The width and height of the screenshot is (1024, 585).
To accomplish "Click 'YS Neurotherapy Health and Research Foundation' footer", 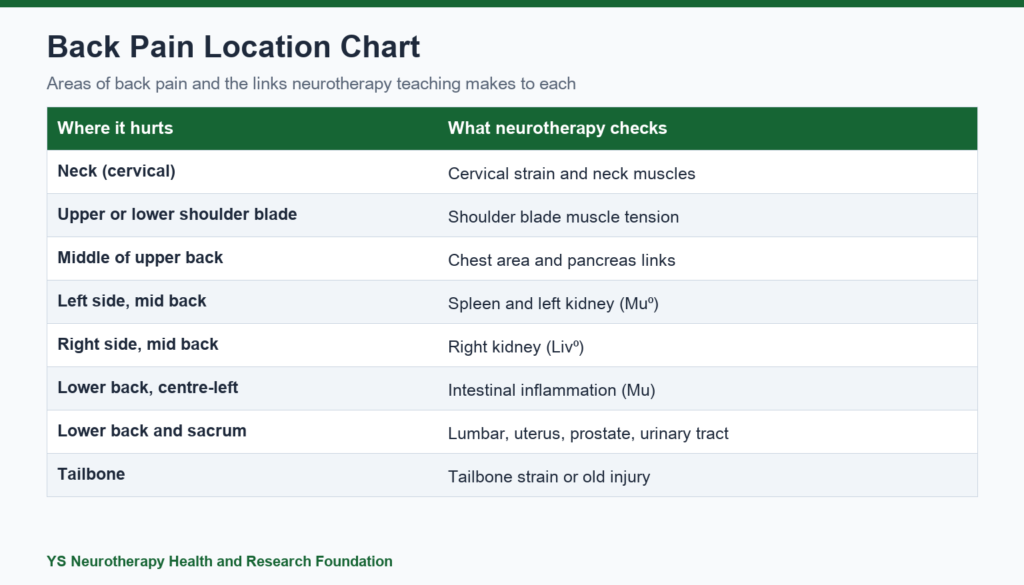I will pos(219,561).
